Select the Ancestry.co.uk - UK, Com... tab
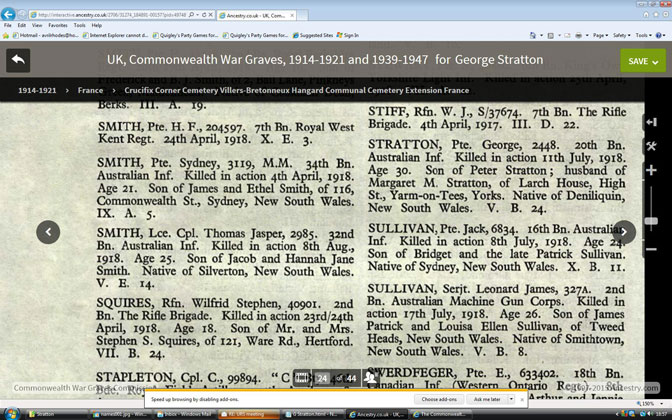Viewport: 672px width, 420px height. [256, 15]
